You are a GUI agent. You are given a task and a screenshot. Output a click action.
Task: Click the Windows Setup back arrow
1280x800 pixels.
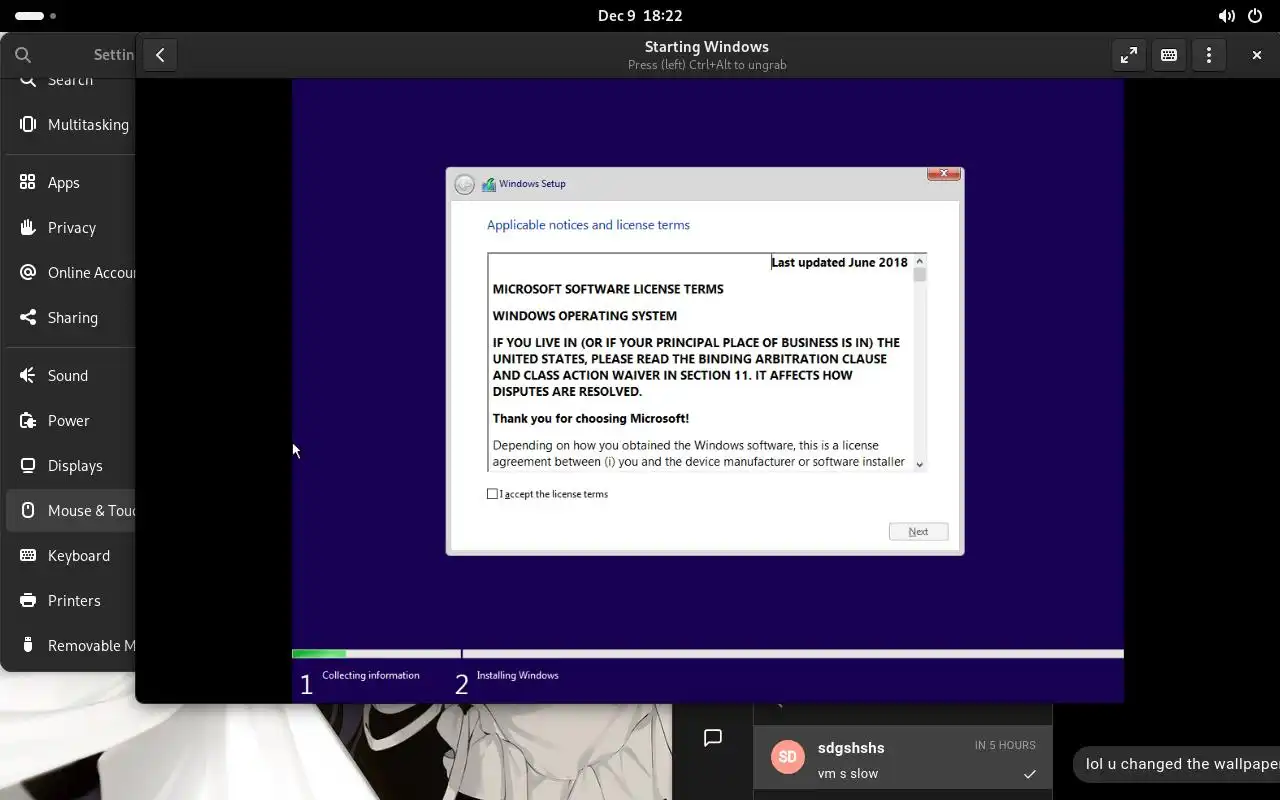(464, 184)
